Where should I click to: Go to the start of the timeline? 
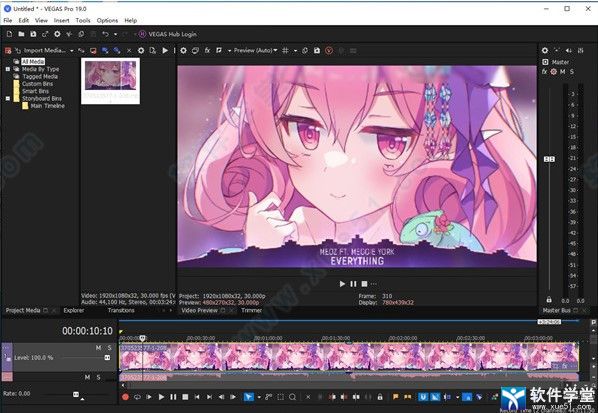pos(197,397)
